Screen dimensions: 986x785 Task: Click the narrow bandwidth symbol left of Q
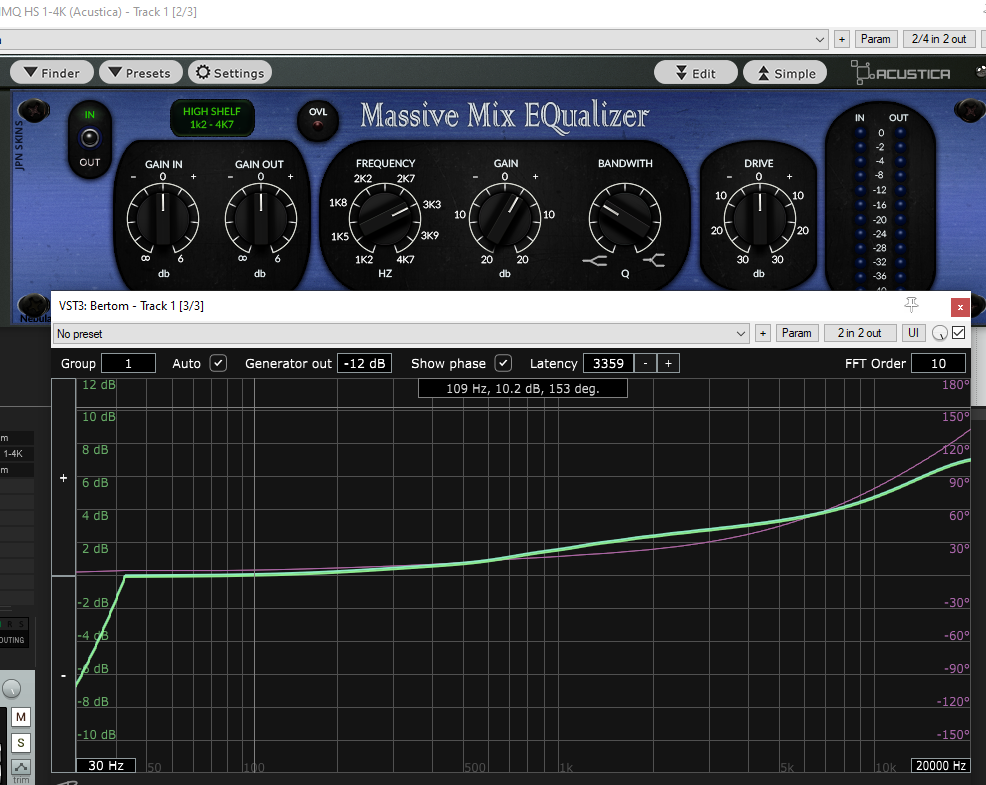(595, 260)
